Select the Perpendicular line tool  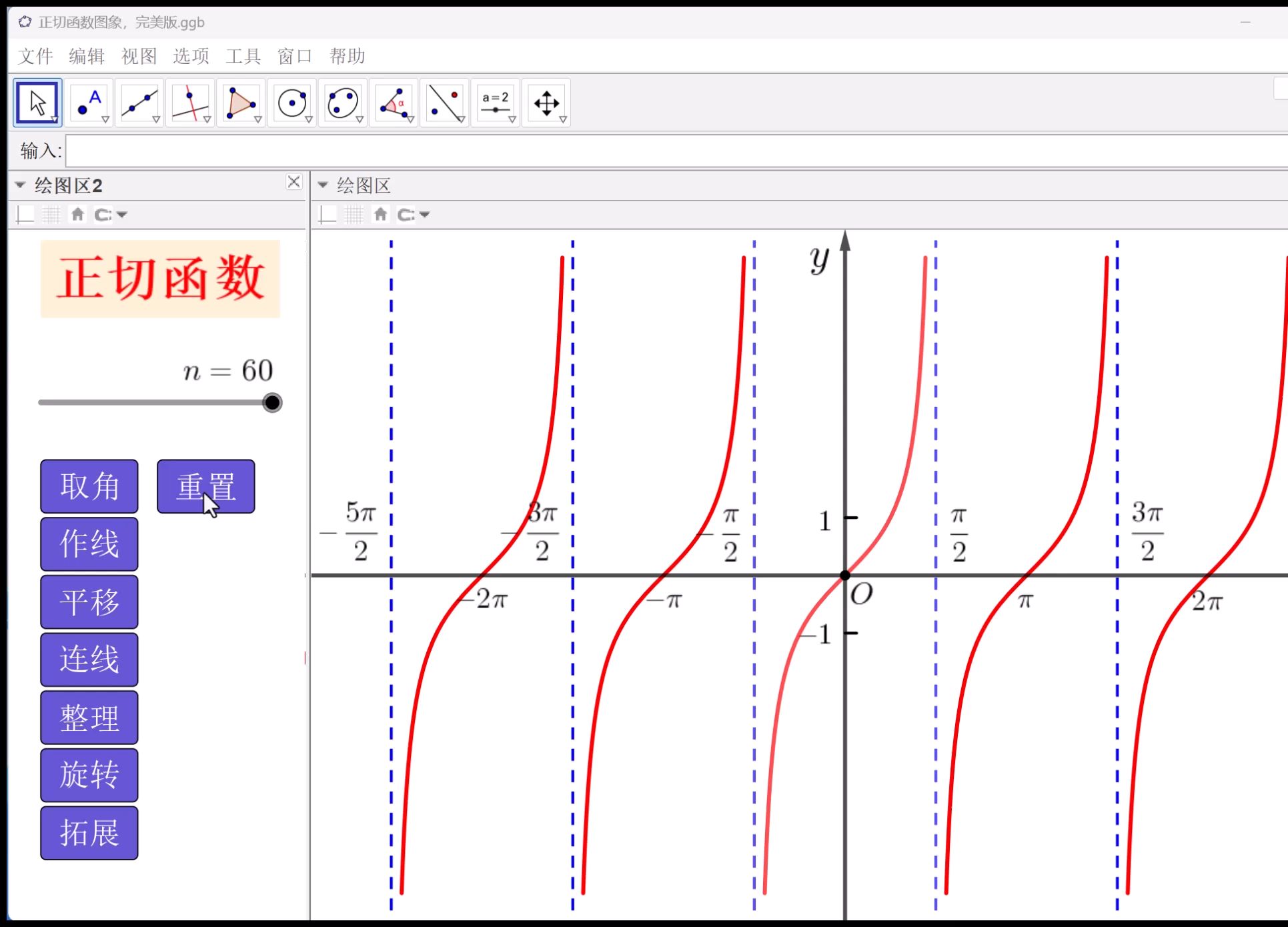point(190,103)
